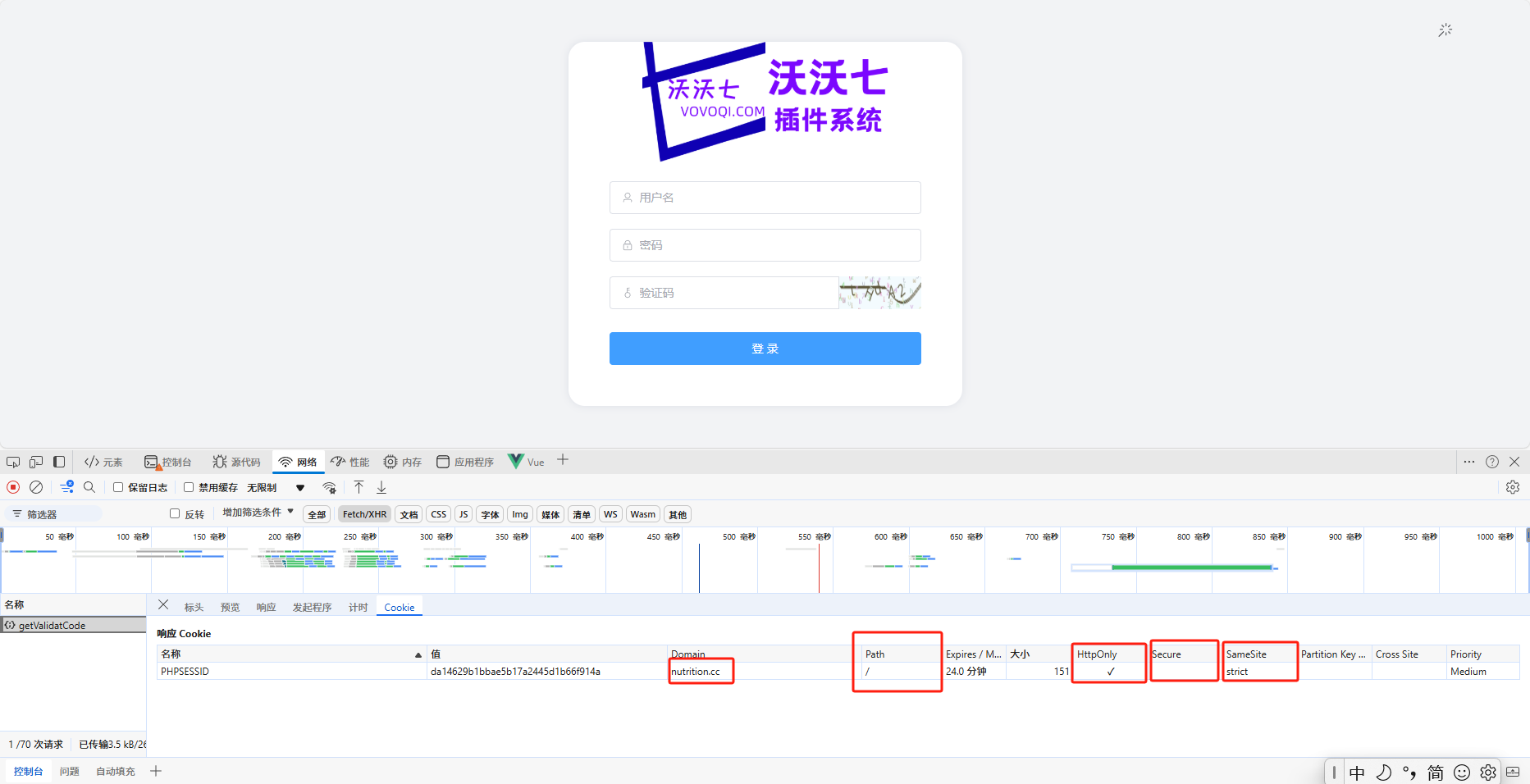The height and width of the screenshot is (784, 1530).
Task: Stop recording network log
Action: point(13,487)
